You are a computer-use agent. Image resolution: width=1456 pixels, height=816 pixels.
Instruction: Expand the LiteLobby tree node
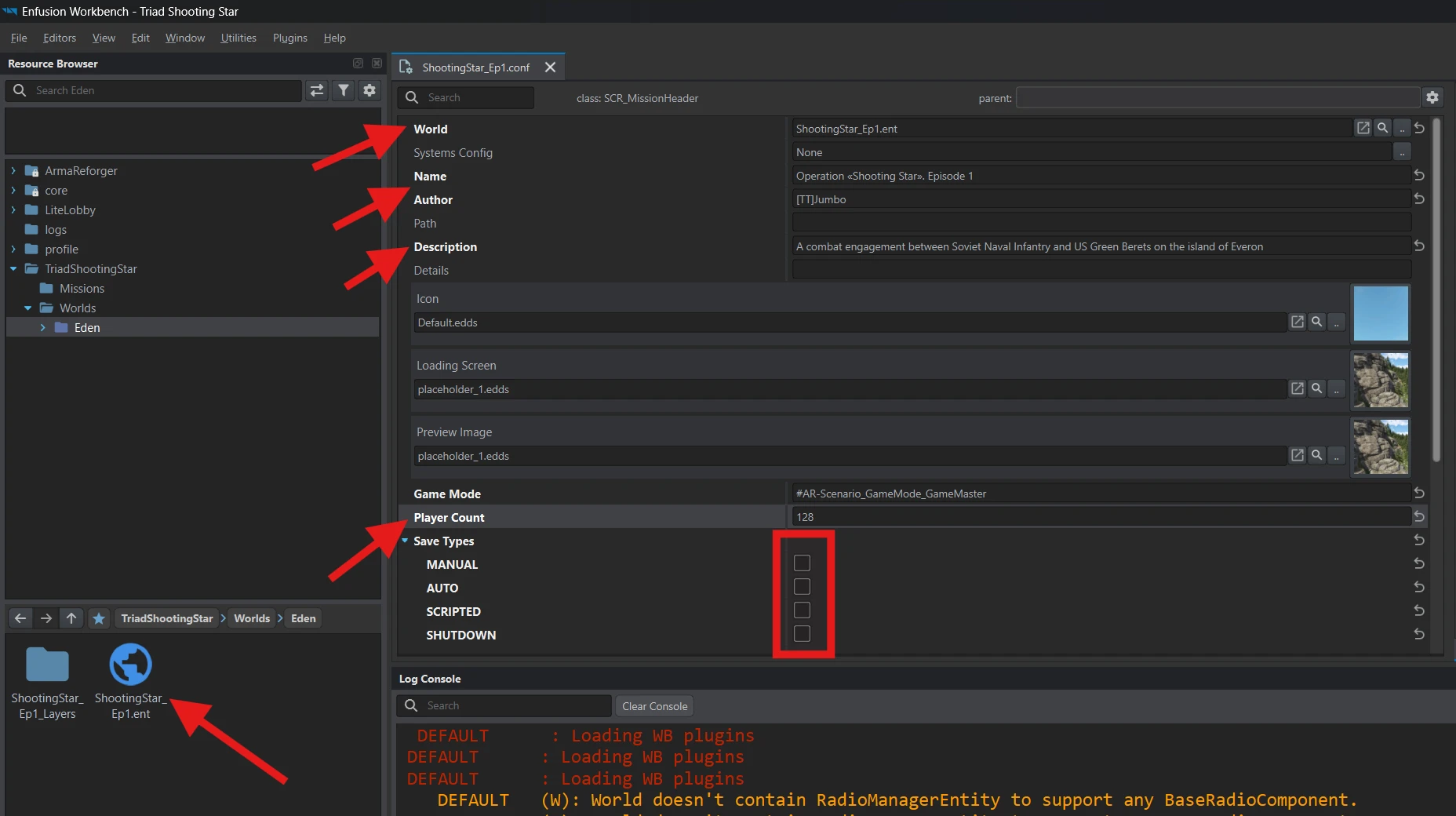tap(13, 209)
